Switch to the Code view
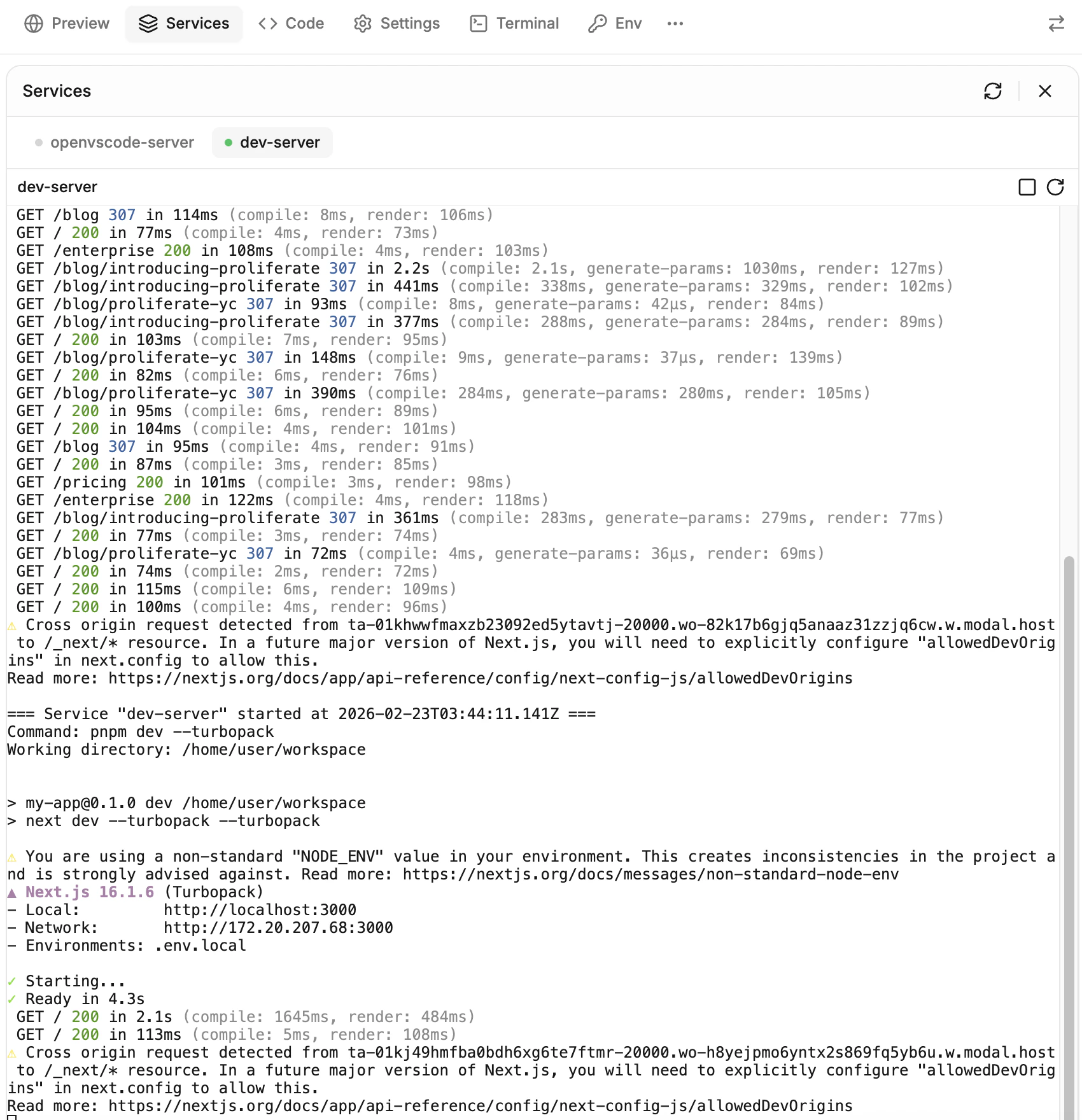This screenshot has height=1120, width=1082. click(x=291, y=24)
